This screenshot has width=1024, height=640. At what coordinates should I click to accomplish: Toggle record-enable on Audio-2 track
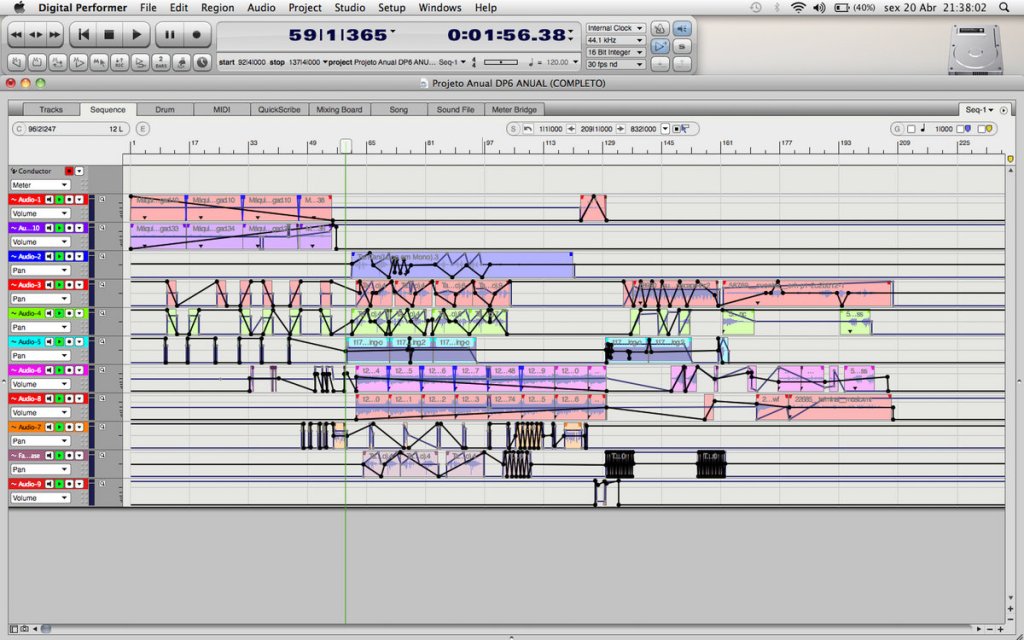click(69, 257)
